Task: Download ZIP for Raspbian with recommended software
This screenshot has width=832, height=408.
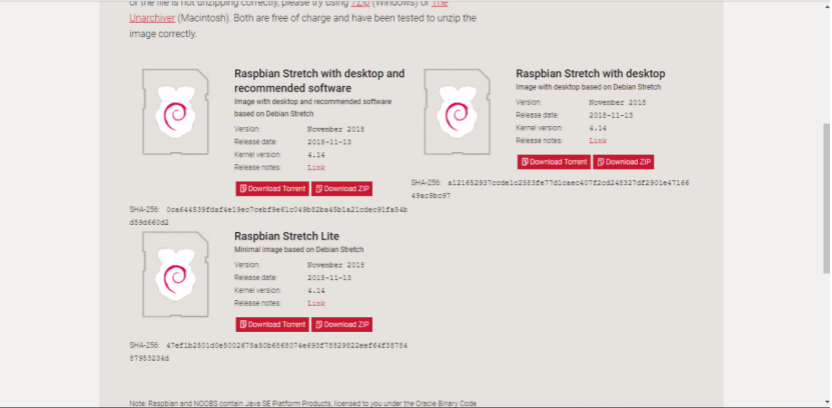Action: 342,188
